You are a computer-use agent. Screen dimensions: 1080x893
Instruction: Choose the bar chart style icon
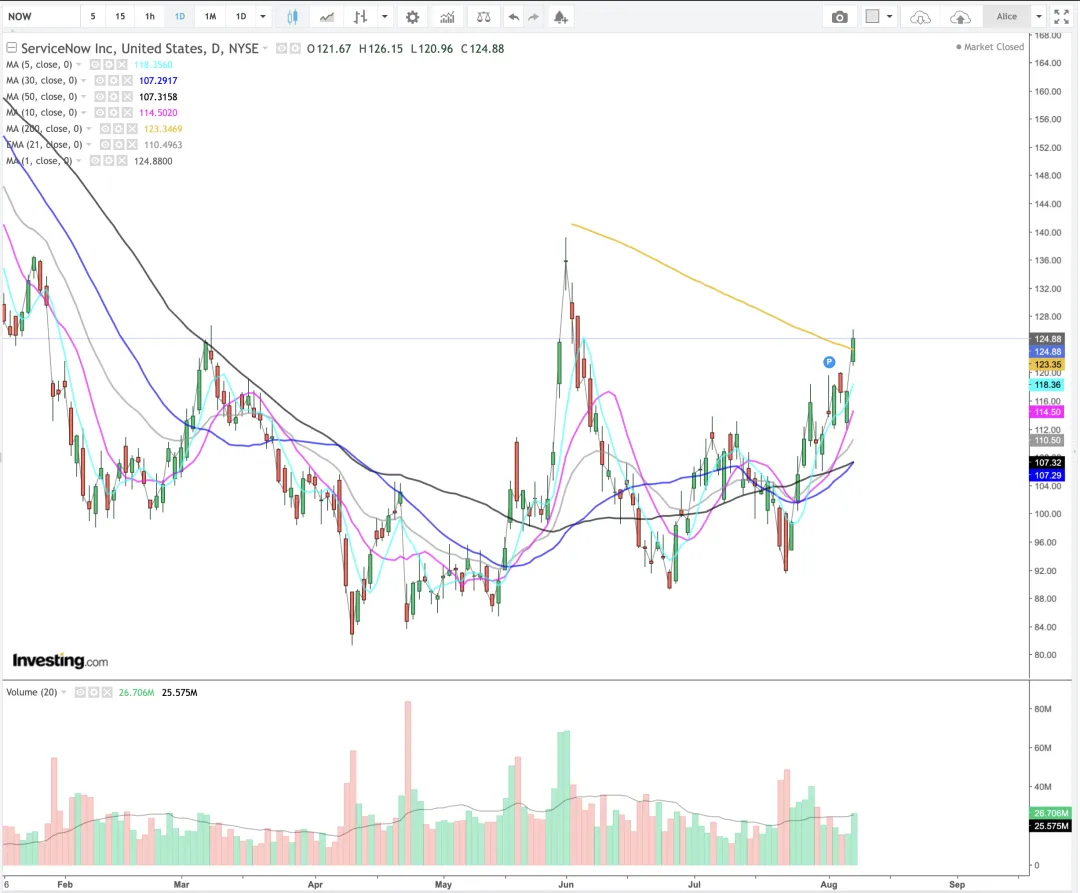click(x=360, y=17)
